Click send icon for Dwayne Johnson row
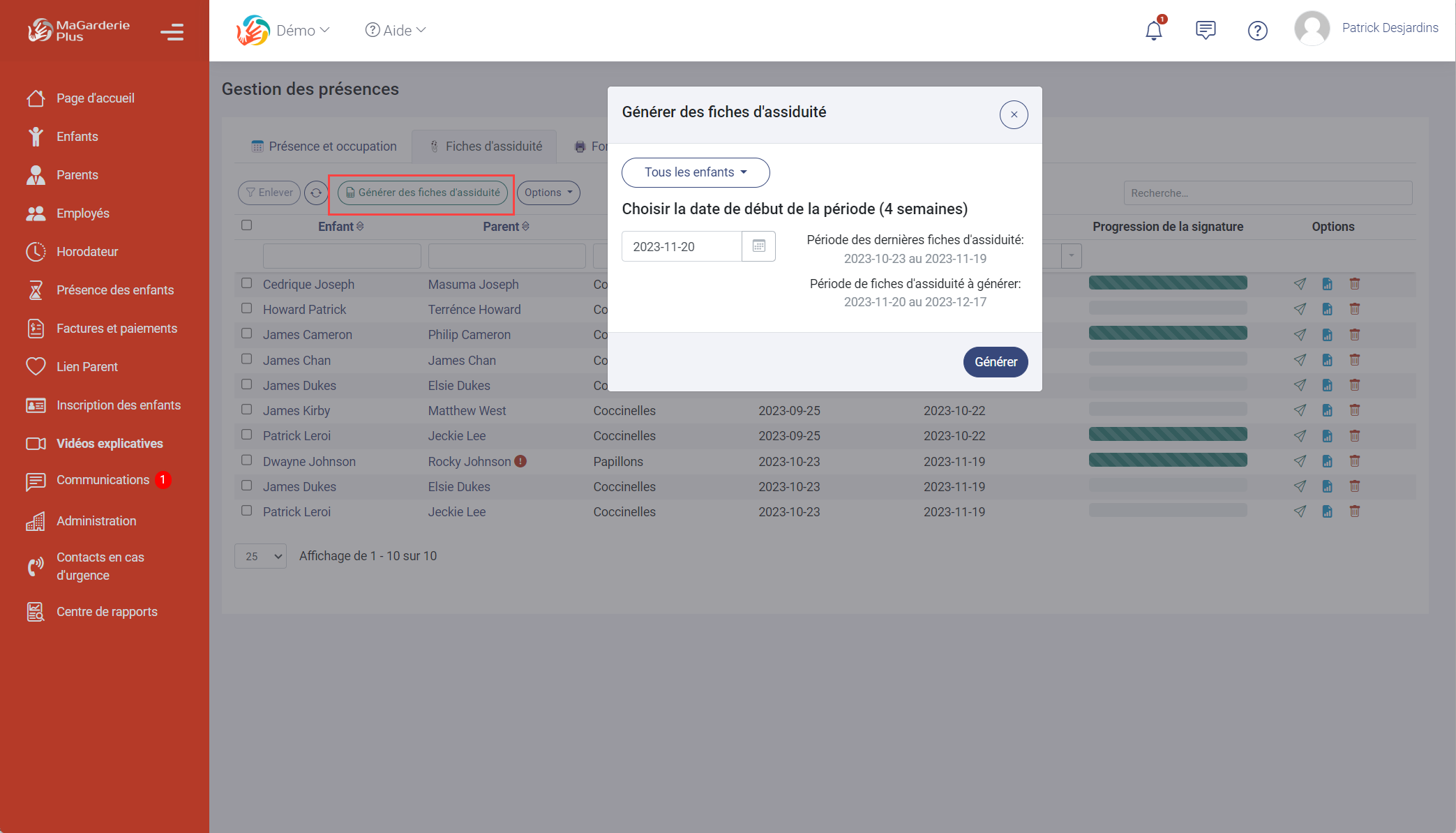The width and height of the screenshot is (1456, 833). click(x=1299, y=461)
